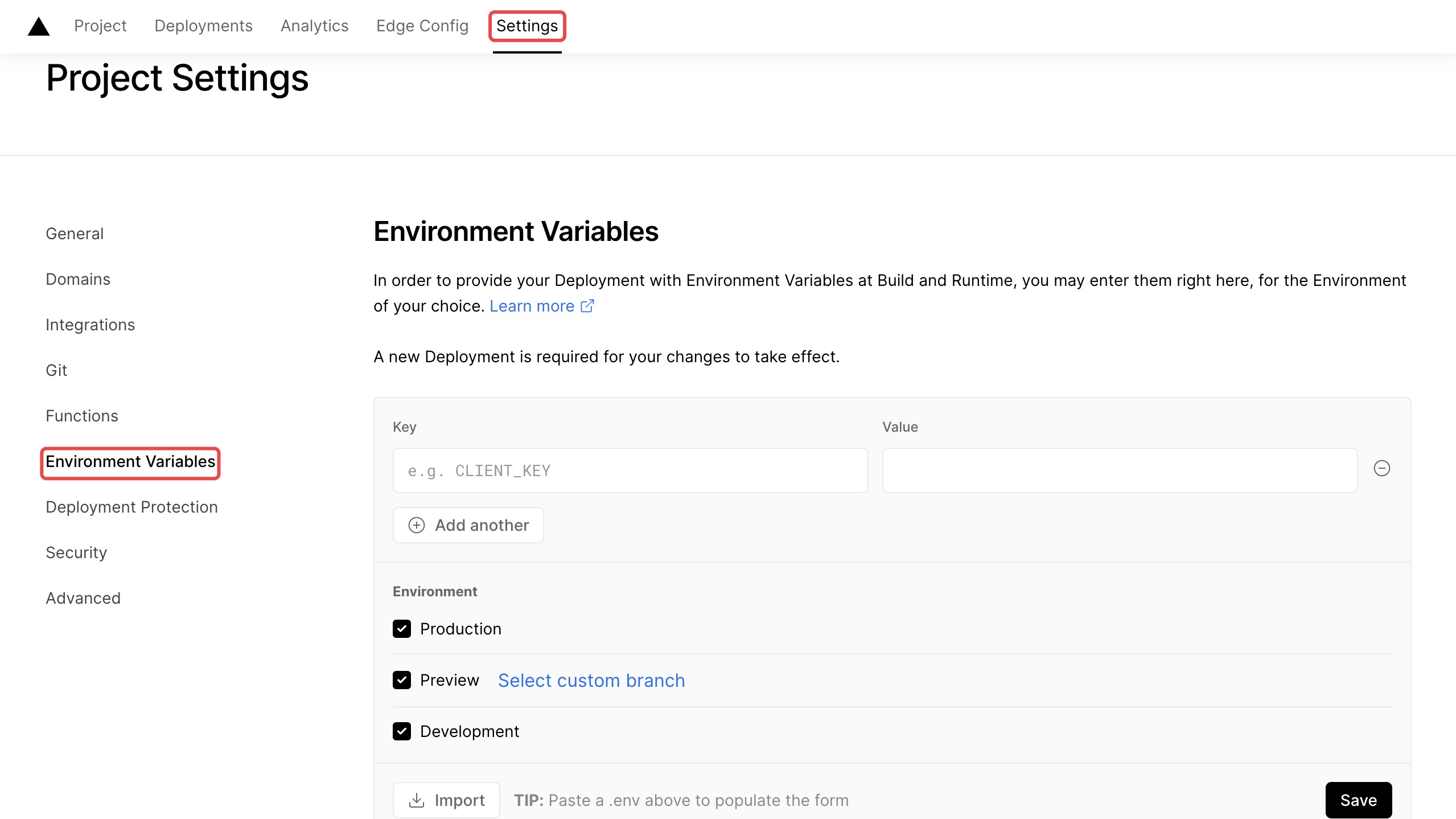
Task: Click the Development label text
Action: [x=470, y=731]
